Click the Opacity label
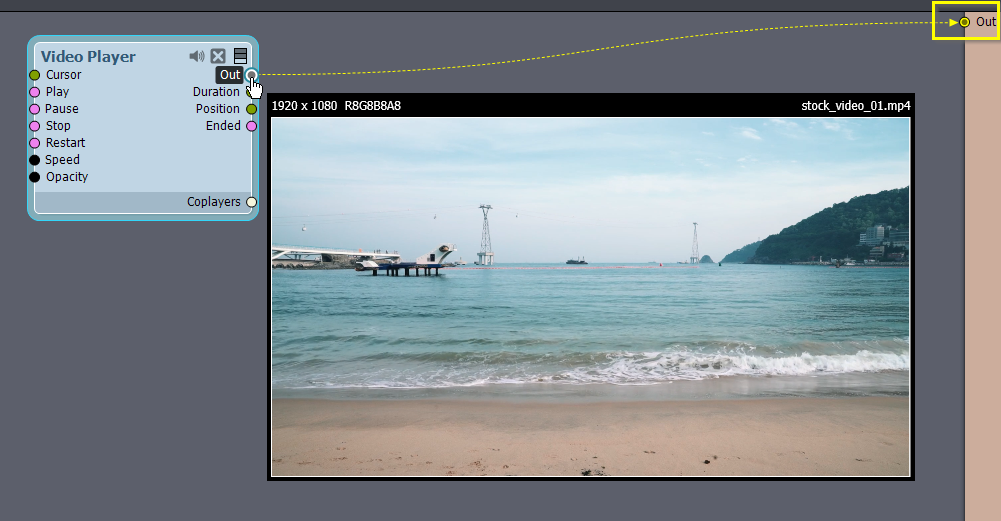The height and width of the screenshot is (521, 1001). coord(66,177)
